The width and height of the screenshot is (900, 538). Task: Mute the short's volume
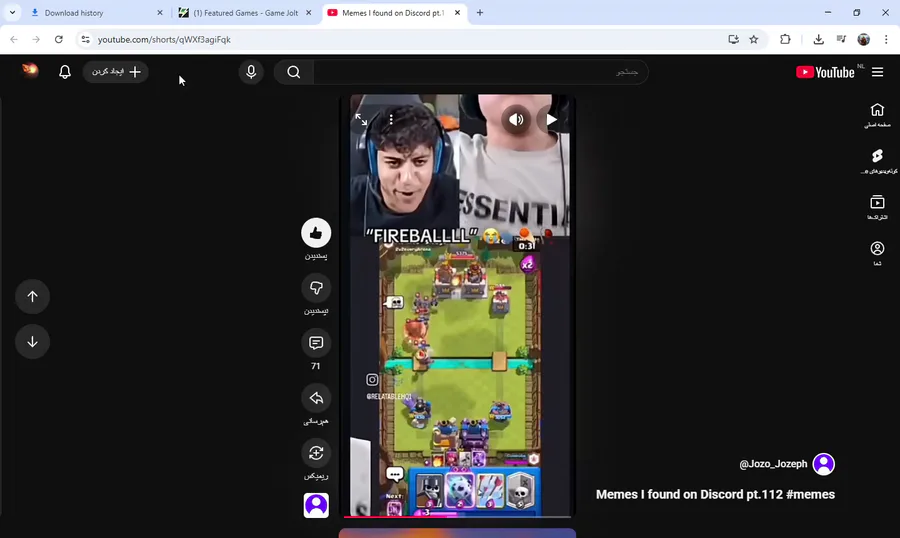point(516,119)
